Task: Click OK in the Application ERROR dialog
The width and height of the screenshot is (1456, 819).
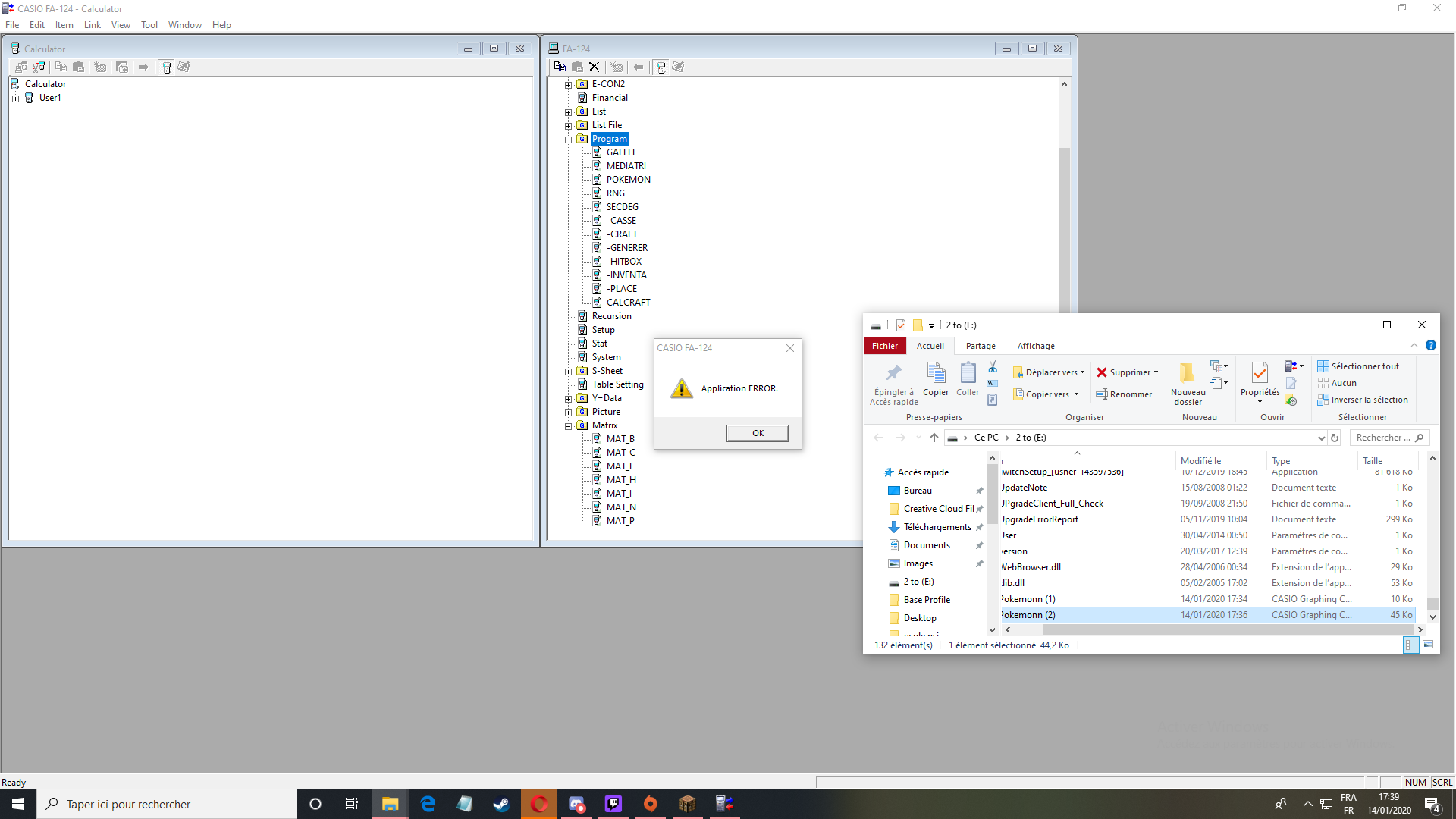Action: (x=758, y=433)
